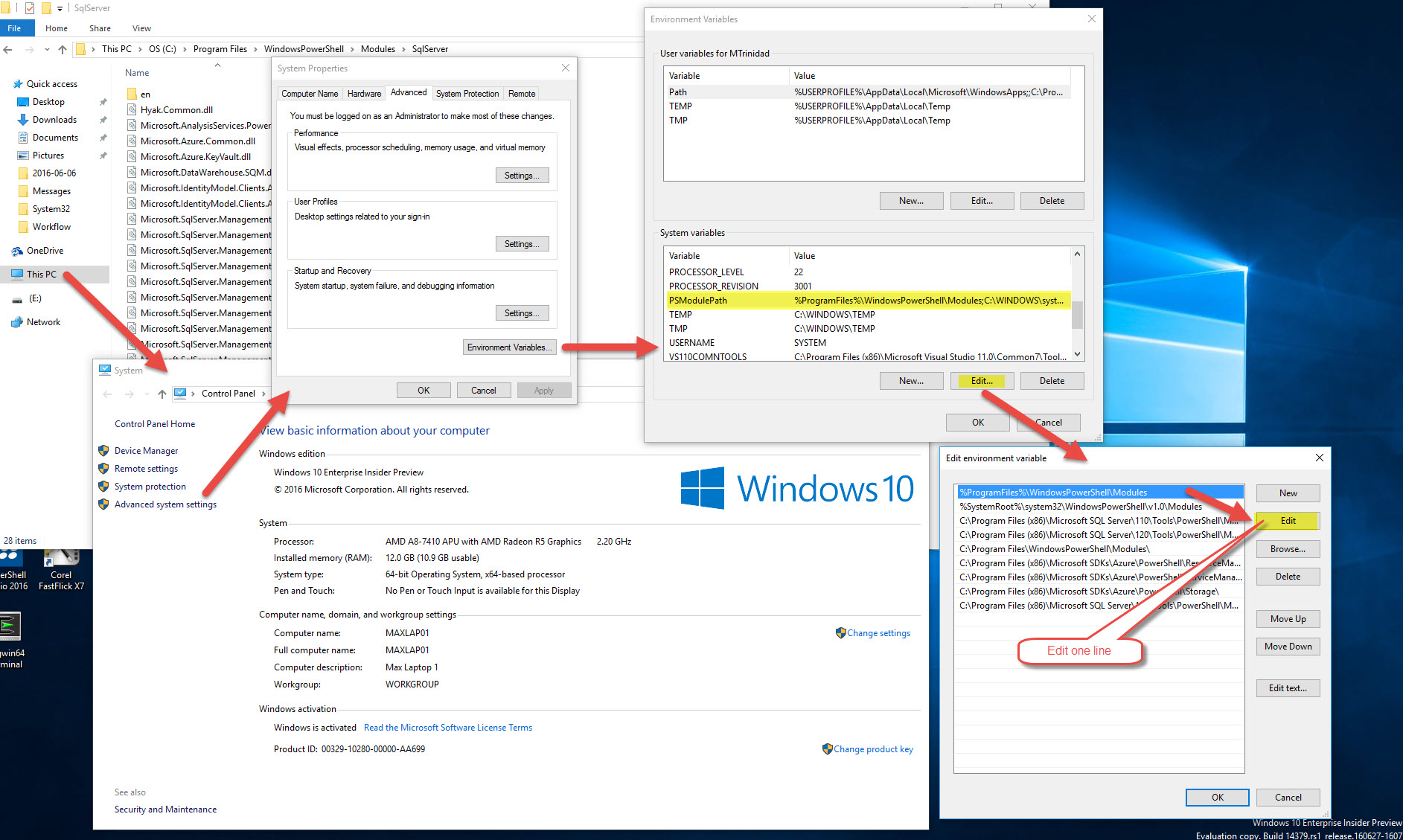Click the Corel FastFick X7 desktop icon
Viewport: 1403px width, 840px height.
[61, 571]
